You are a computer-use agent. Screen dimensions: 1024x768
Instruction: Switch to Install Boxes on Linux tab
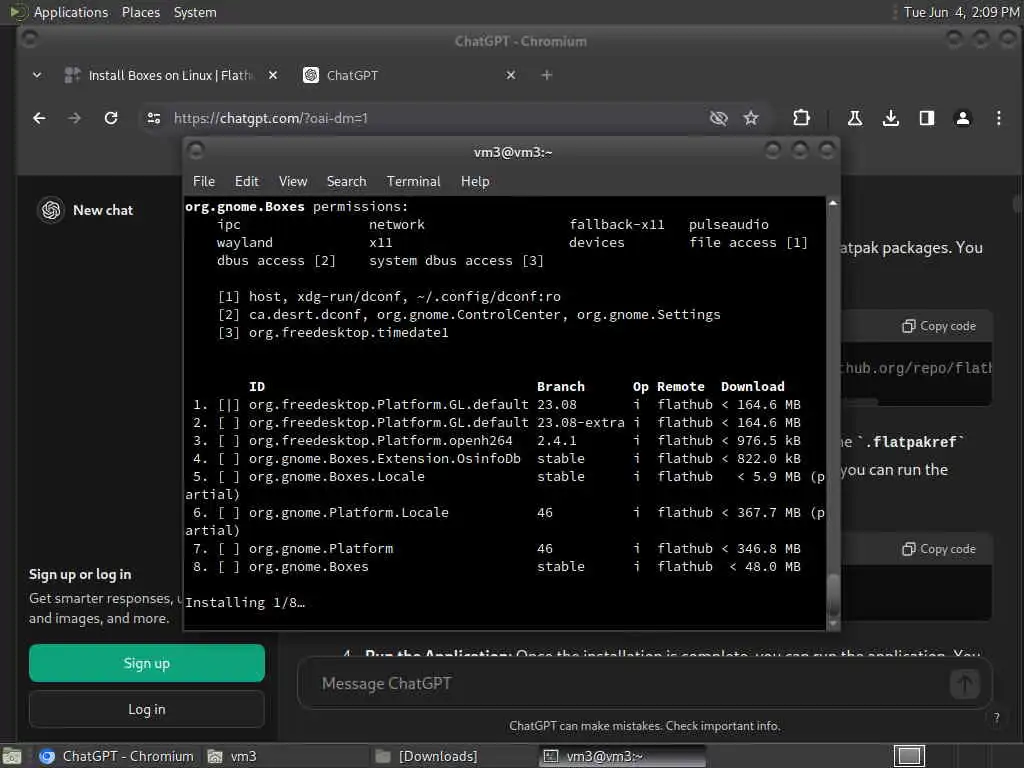tap(170, 75)
